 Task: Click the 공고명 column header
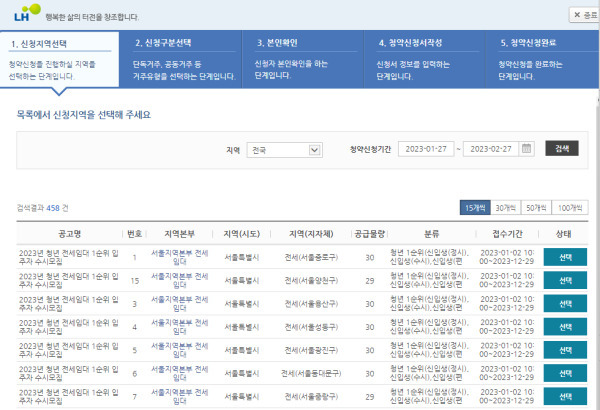tap(69, 234)
